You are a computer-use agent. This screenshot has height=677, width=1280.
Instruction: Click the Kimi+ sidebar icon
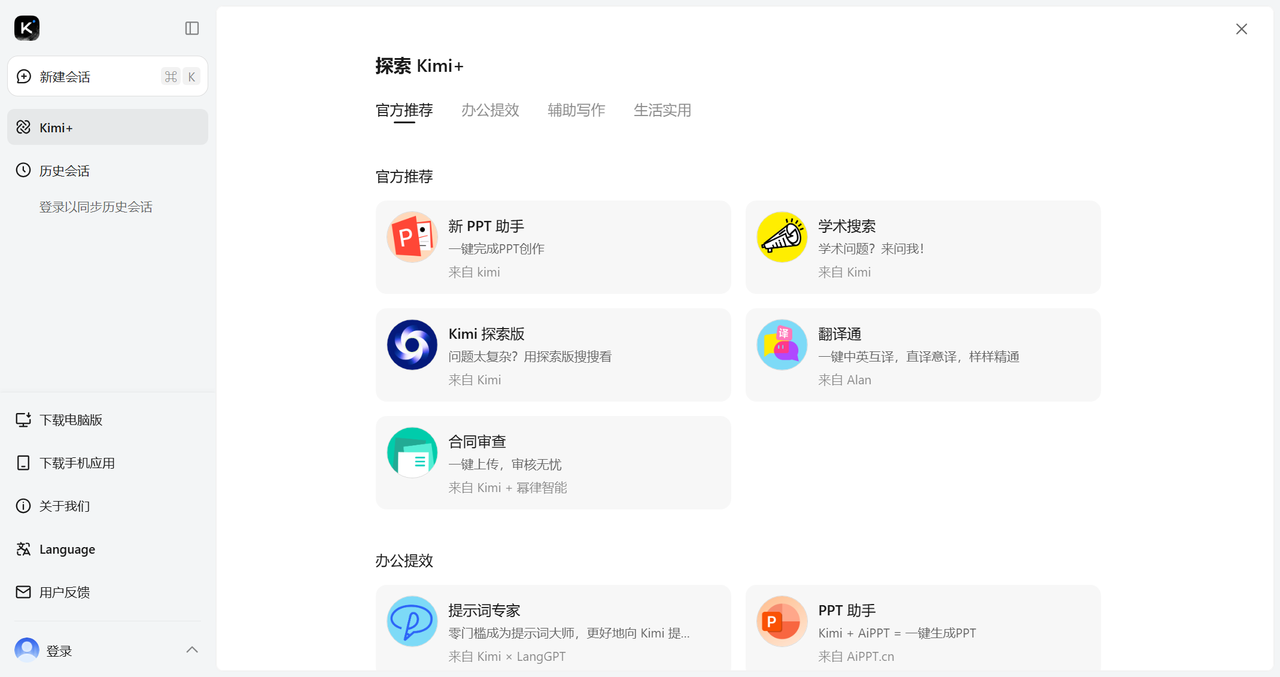(24, 127)
